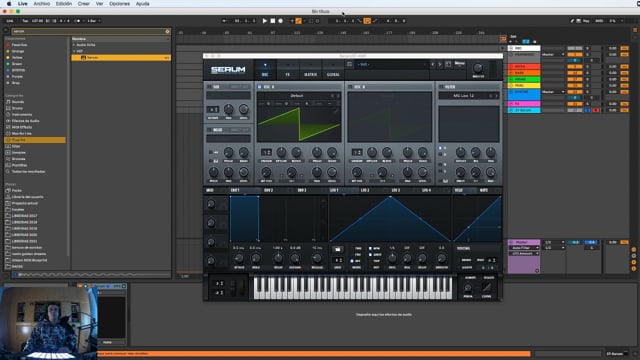Open the Sounds browser category
This screenshot has width=640, height=360.
click(x=18, y=102)
